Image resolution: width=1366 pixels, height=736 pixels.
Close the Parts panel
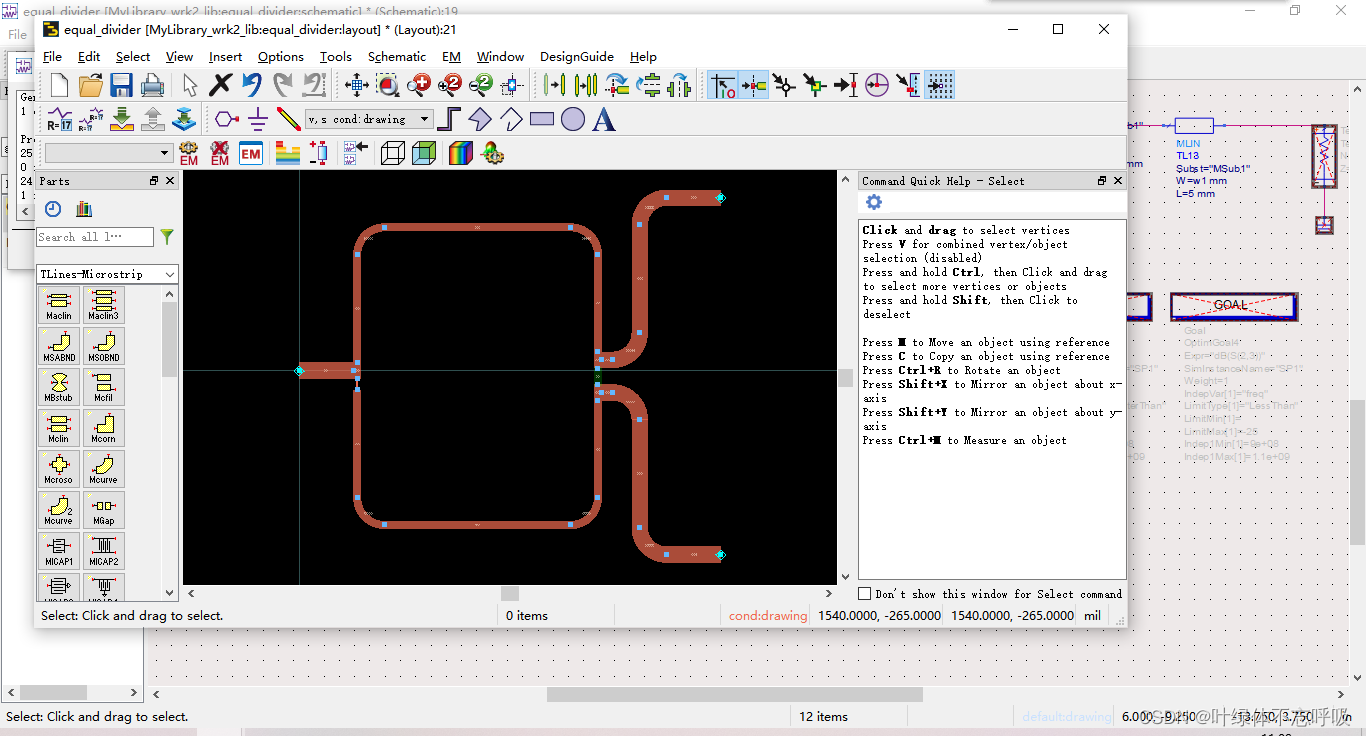tap(170, 181)
